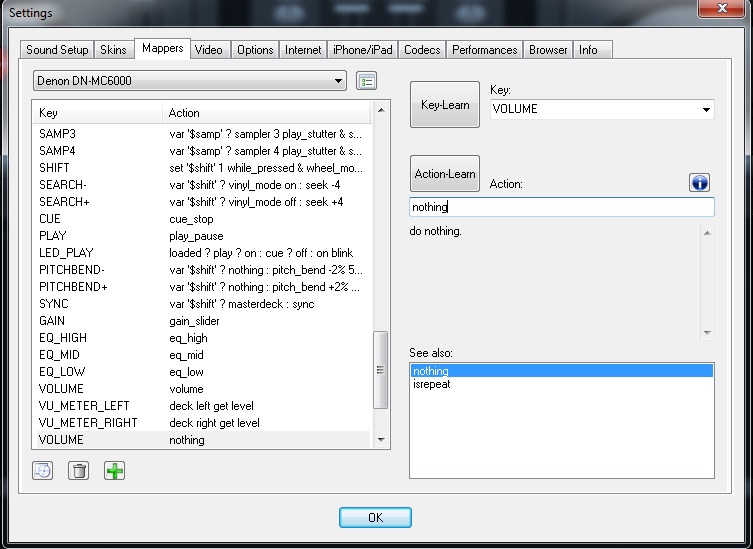Select 'nothing' in the See also list
This screenshot has height=549, width=753.
(x=562, y=371)
